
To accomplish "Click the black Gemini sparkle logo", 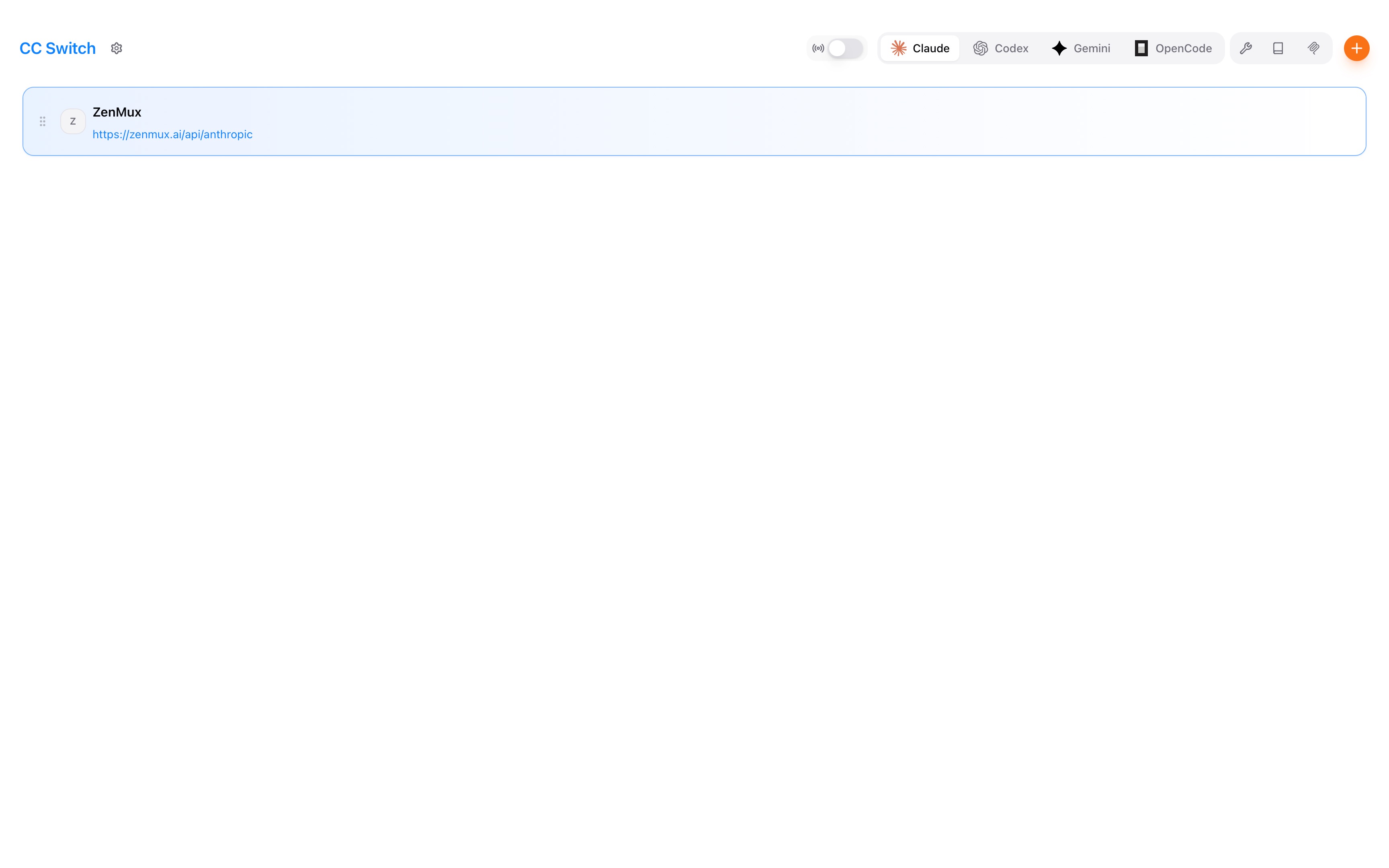I will coord(1059,48).
